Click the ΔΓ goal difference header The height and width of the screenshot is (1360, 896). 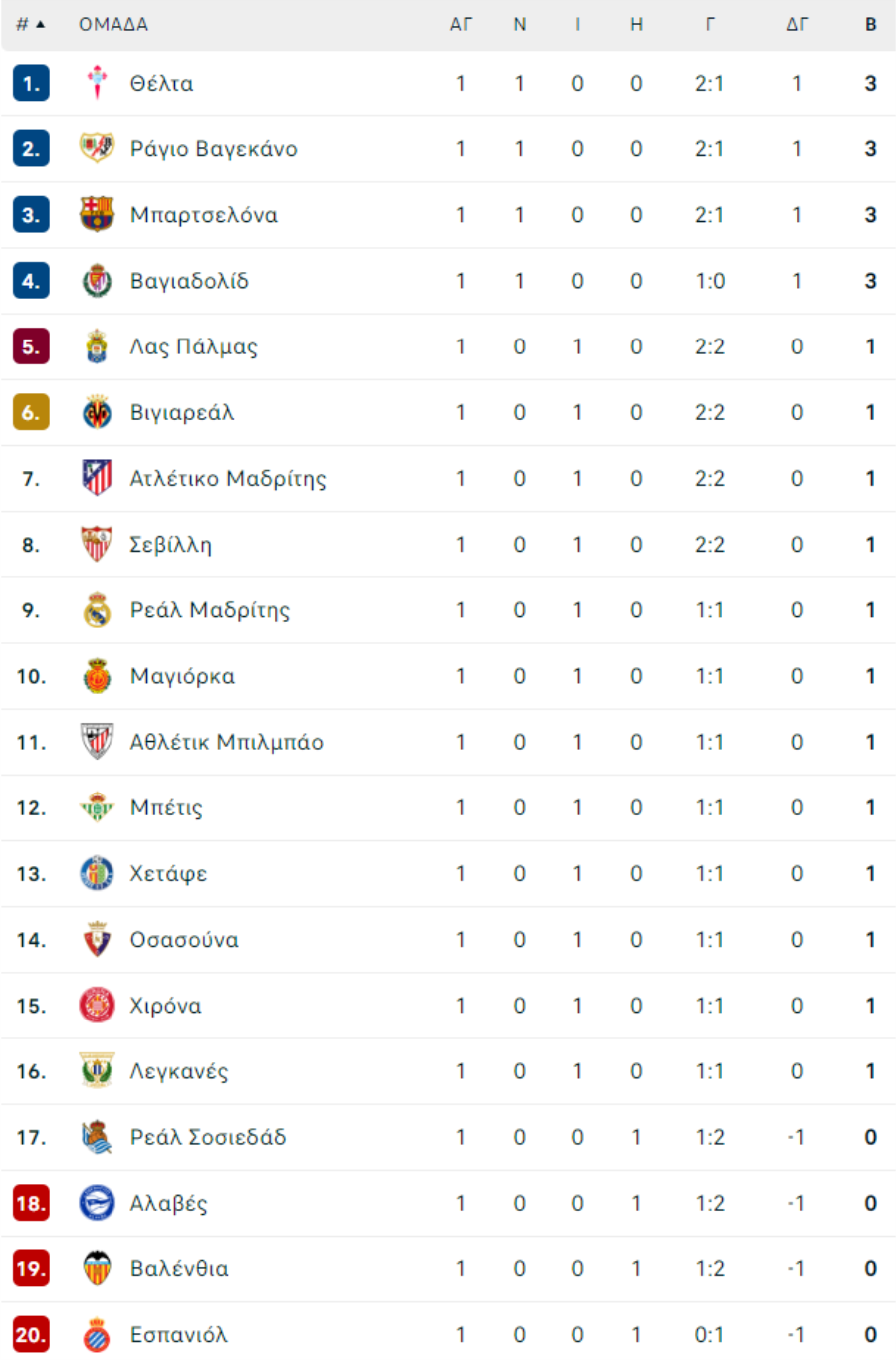(x=797, y=24)
